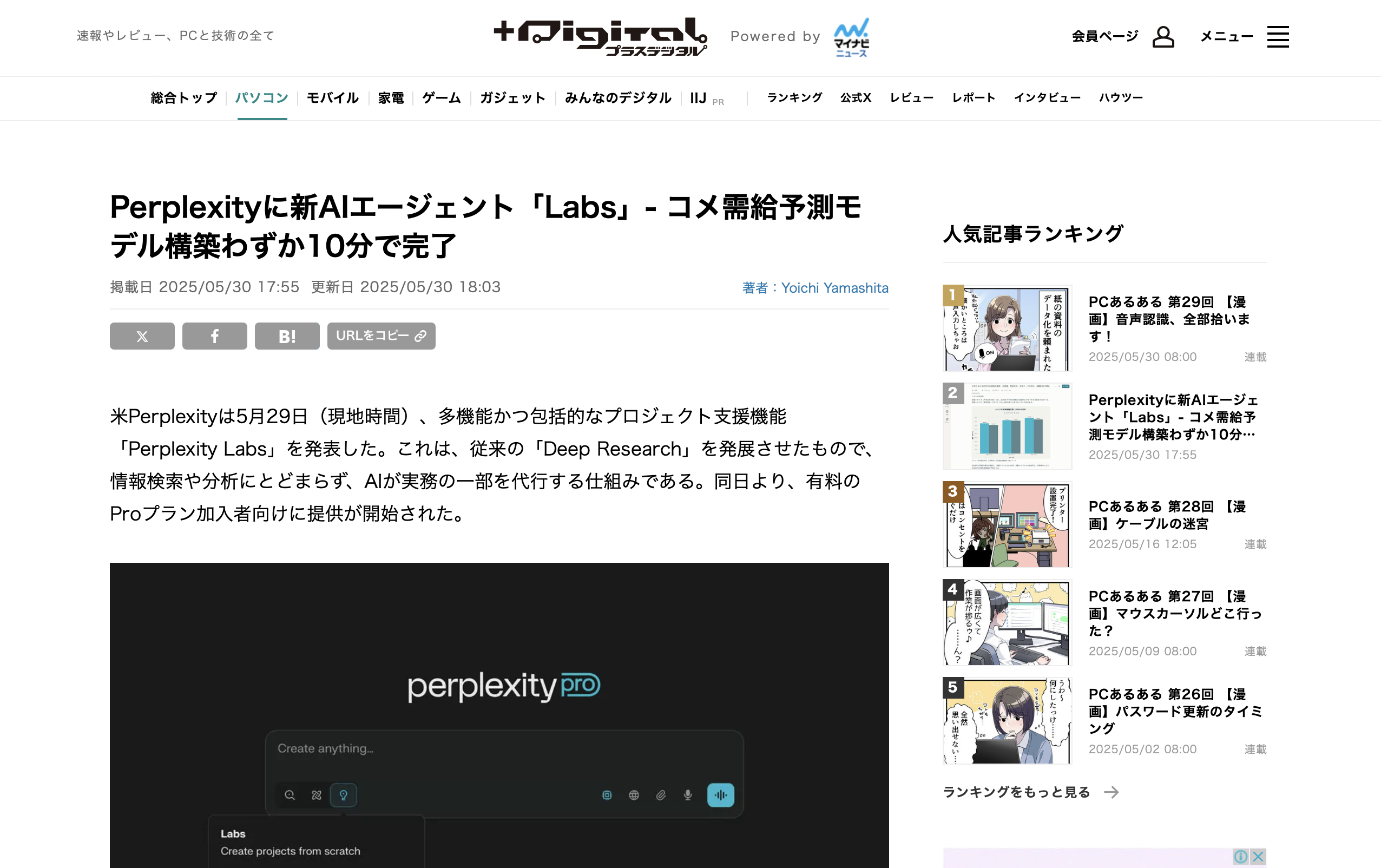
Task: Copy the article URL
Action: tap(382, 336)
